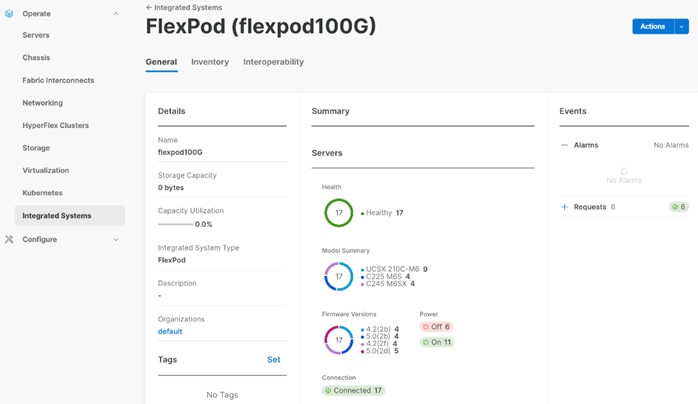Click the FlexPod integrated system type value
Image resolution: width=698 pixels, height=404 pixels.
tap(171, 260)
